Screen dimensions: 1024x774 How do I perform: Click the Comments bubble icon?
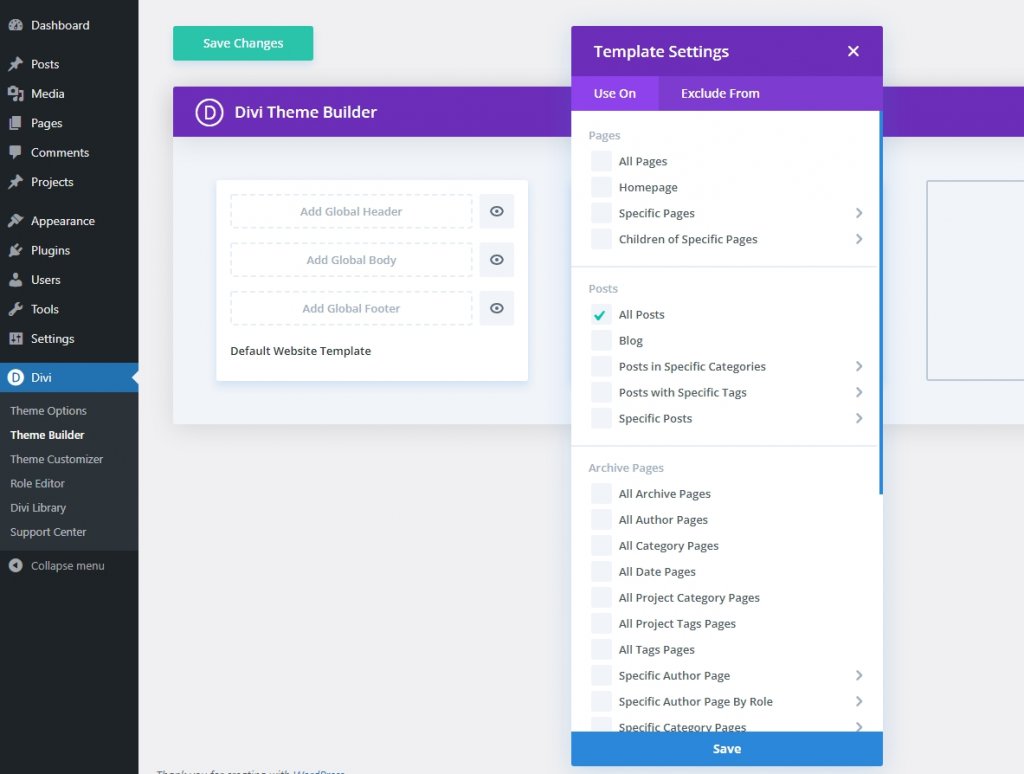(16, 152)
